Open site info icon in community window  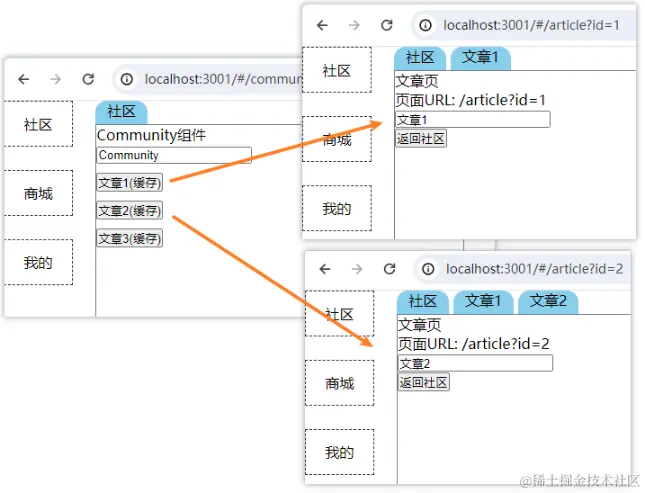click(127, 79)
